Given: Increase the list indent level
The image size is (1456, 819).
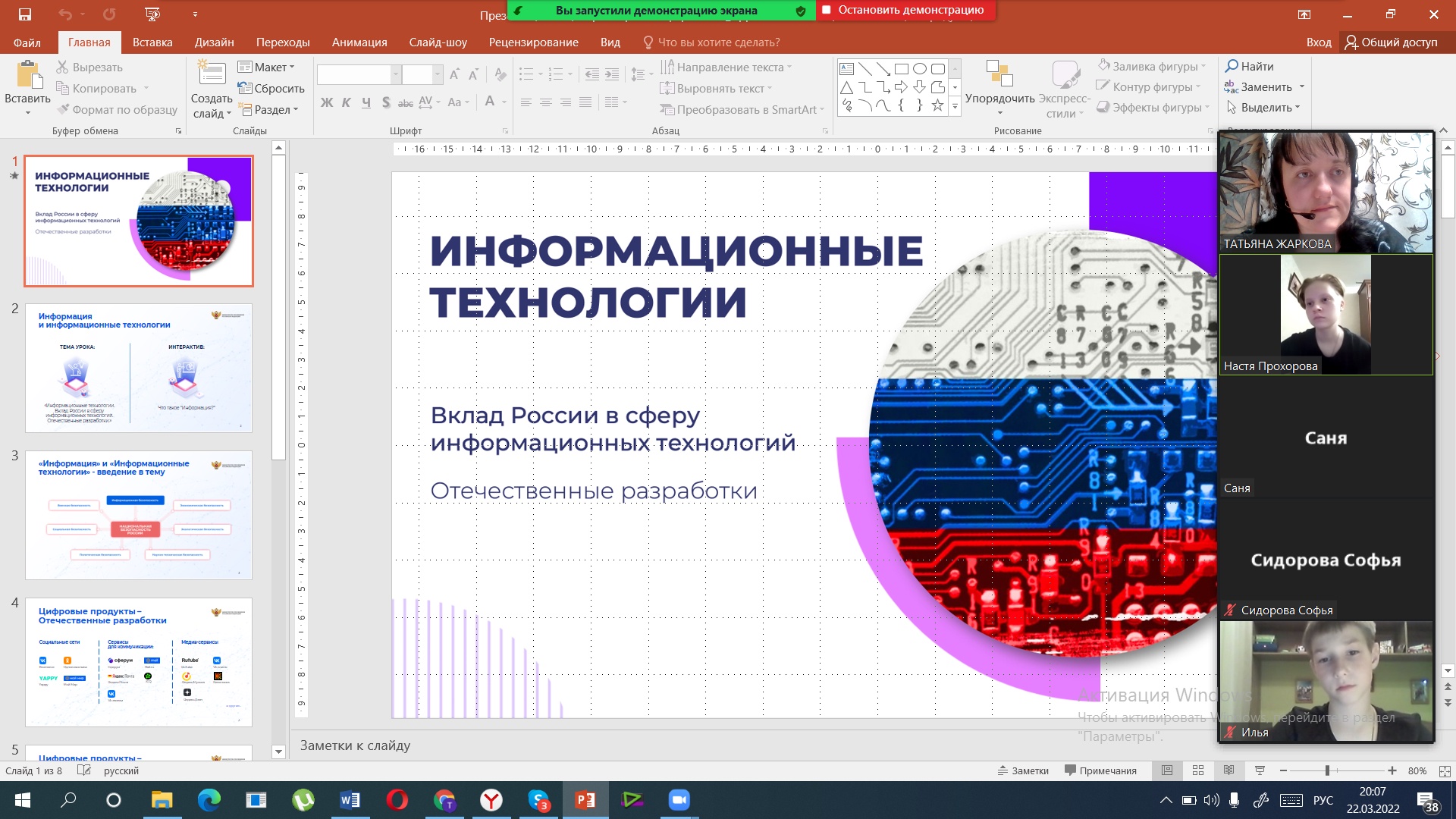Looking at the screenshot, I should tap(612, 74).
